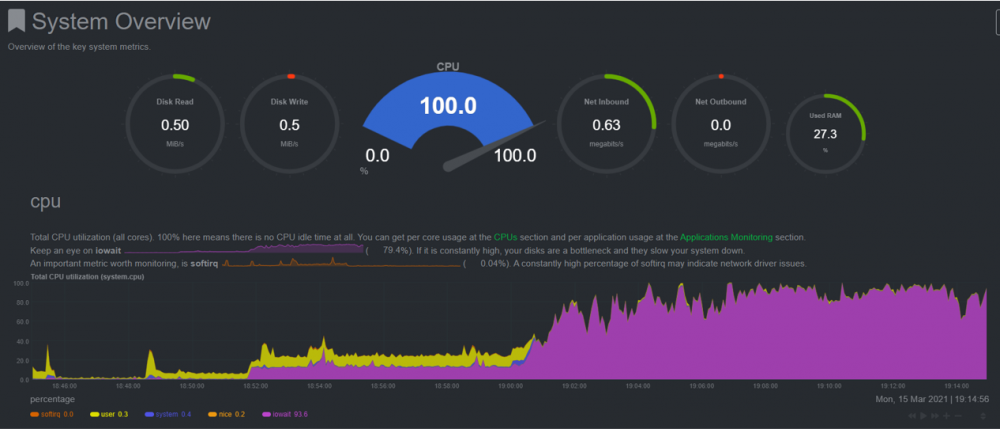This screenshot has height=429, width=1000.
Task: Click the 'Total CPU utilization (system.cpu)' chart title
Action: [89, 277]
